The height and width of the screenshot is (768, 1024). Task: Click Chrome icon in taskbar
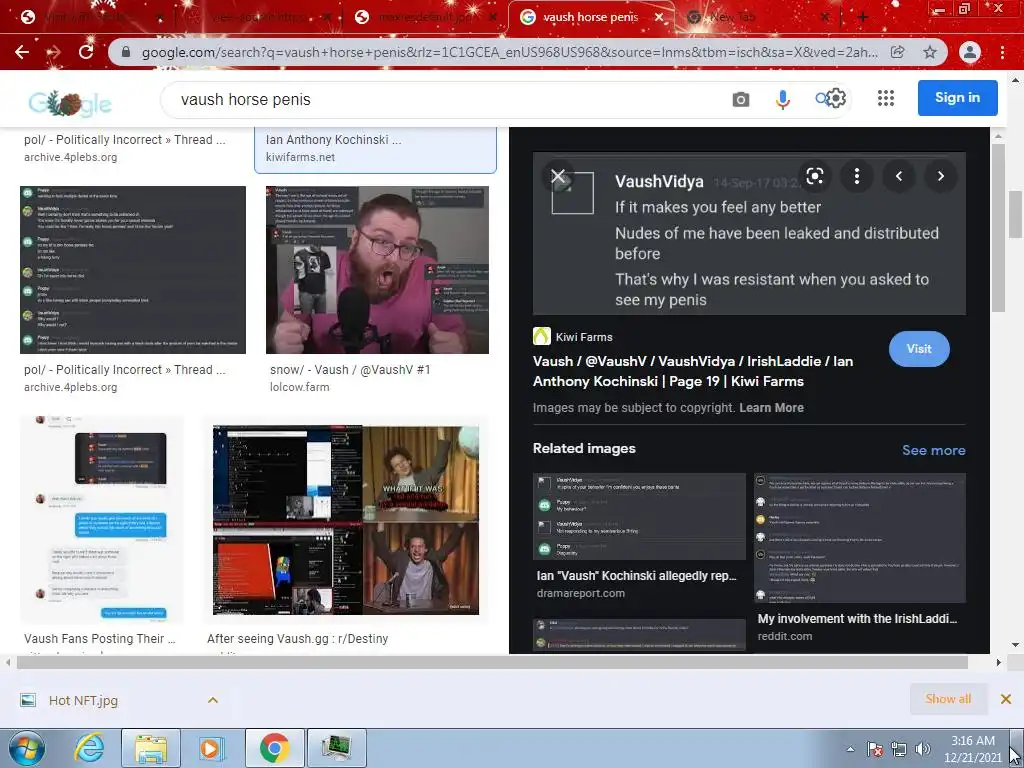274,748
